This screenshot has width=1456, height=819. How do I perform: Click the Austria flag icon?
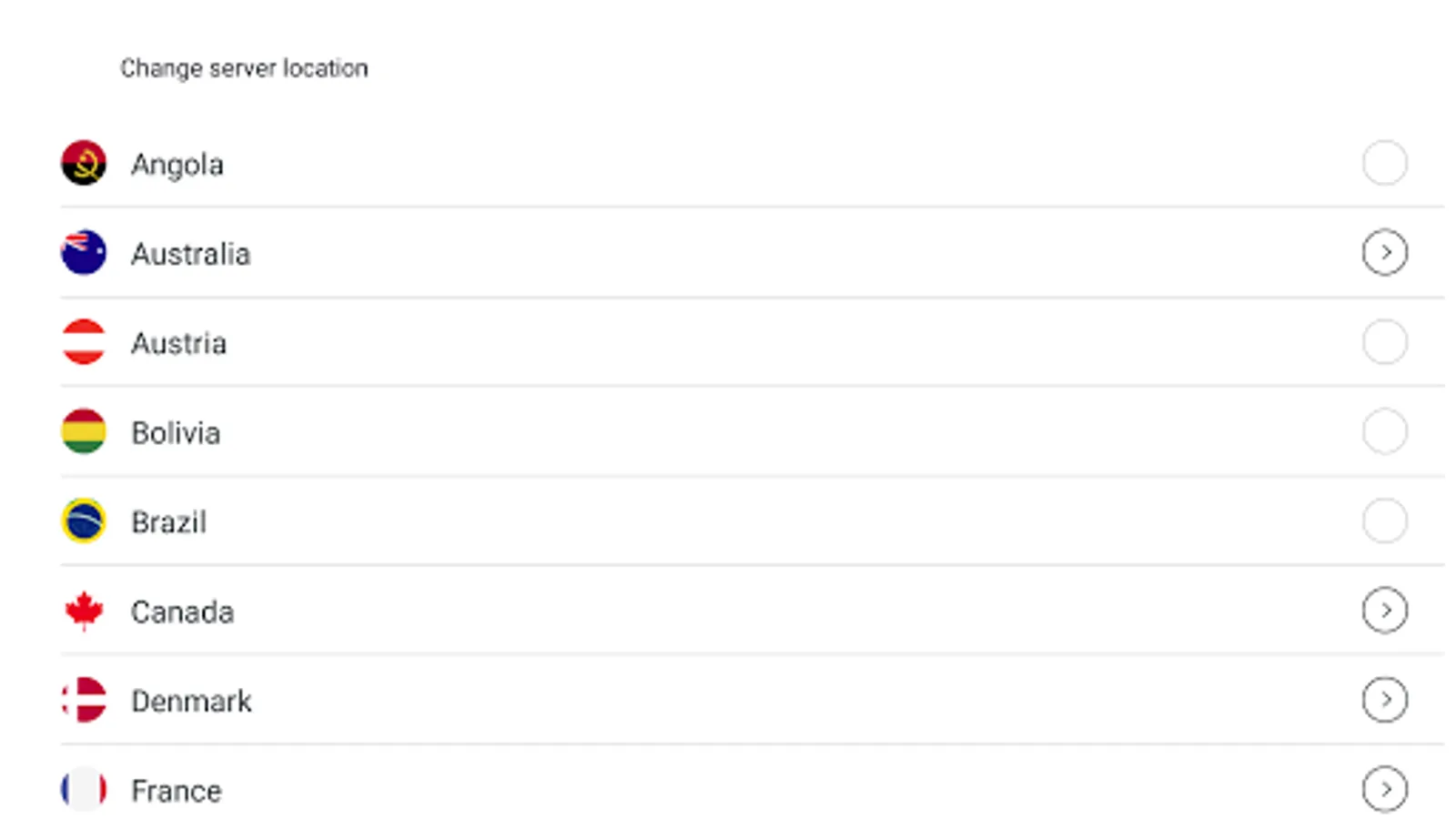[84, 342]
